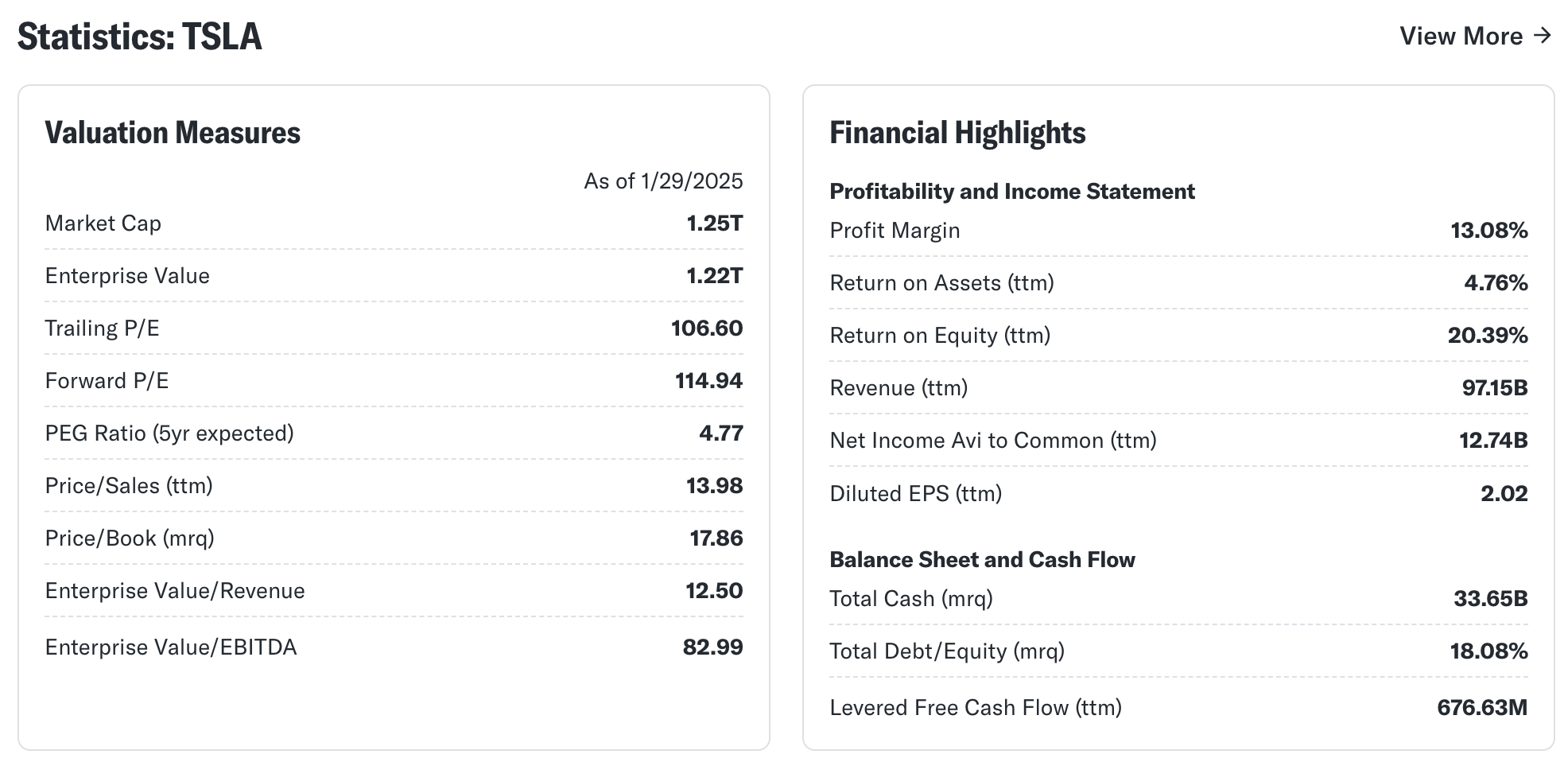Image resolution: width=1568 pixels, height=762 pixels.
Task: Select the Profit Margin 13.08% value
Action: click(x=1488, y=231)
